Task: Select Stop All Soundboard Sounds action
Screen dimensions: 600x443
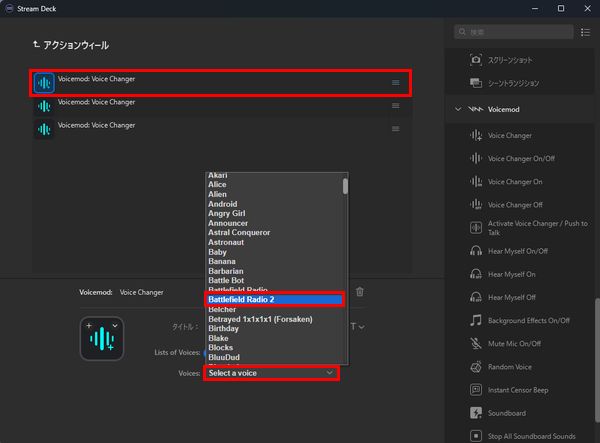Action: pos(531,436)
